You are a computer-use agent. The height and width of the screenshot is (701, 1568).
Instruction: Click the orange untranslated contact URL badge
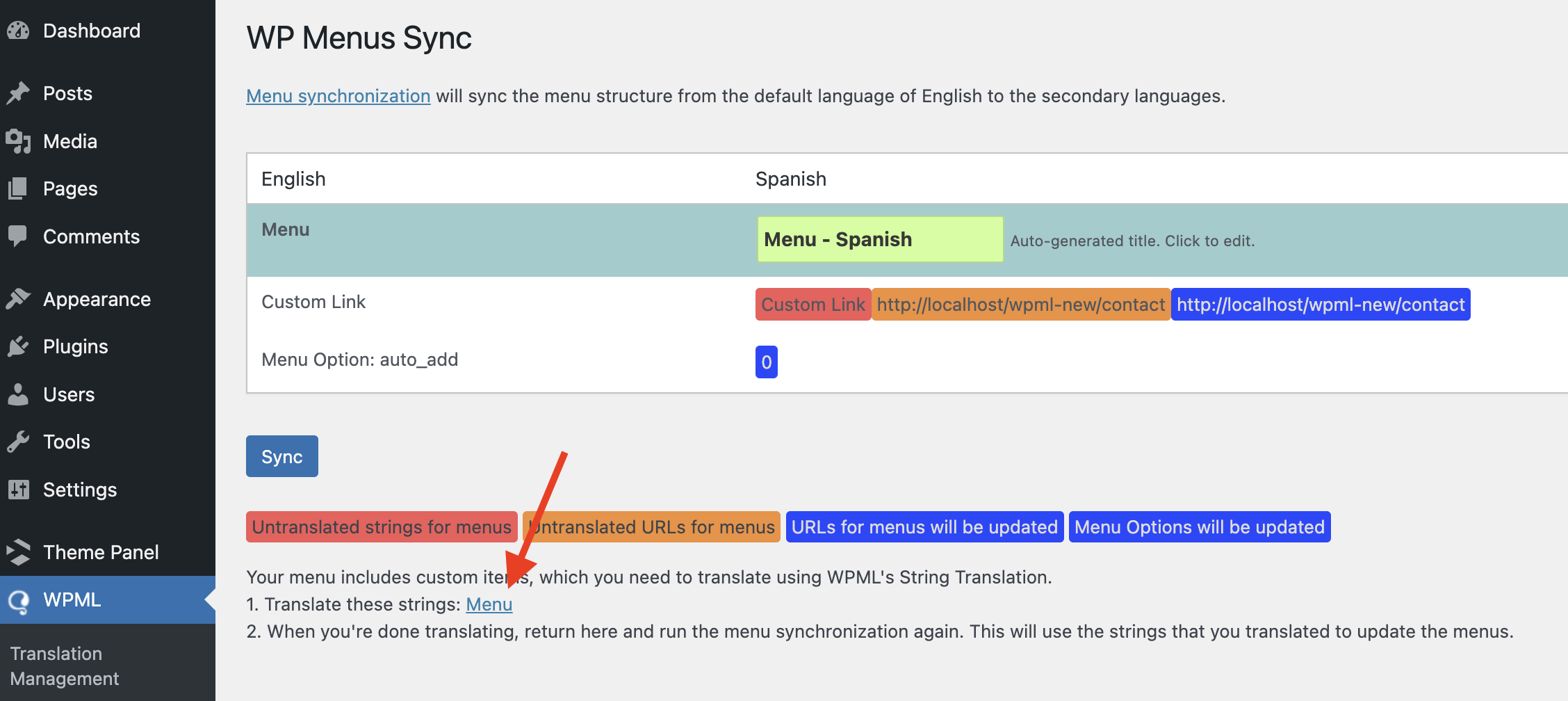[x=1020, y=305]
